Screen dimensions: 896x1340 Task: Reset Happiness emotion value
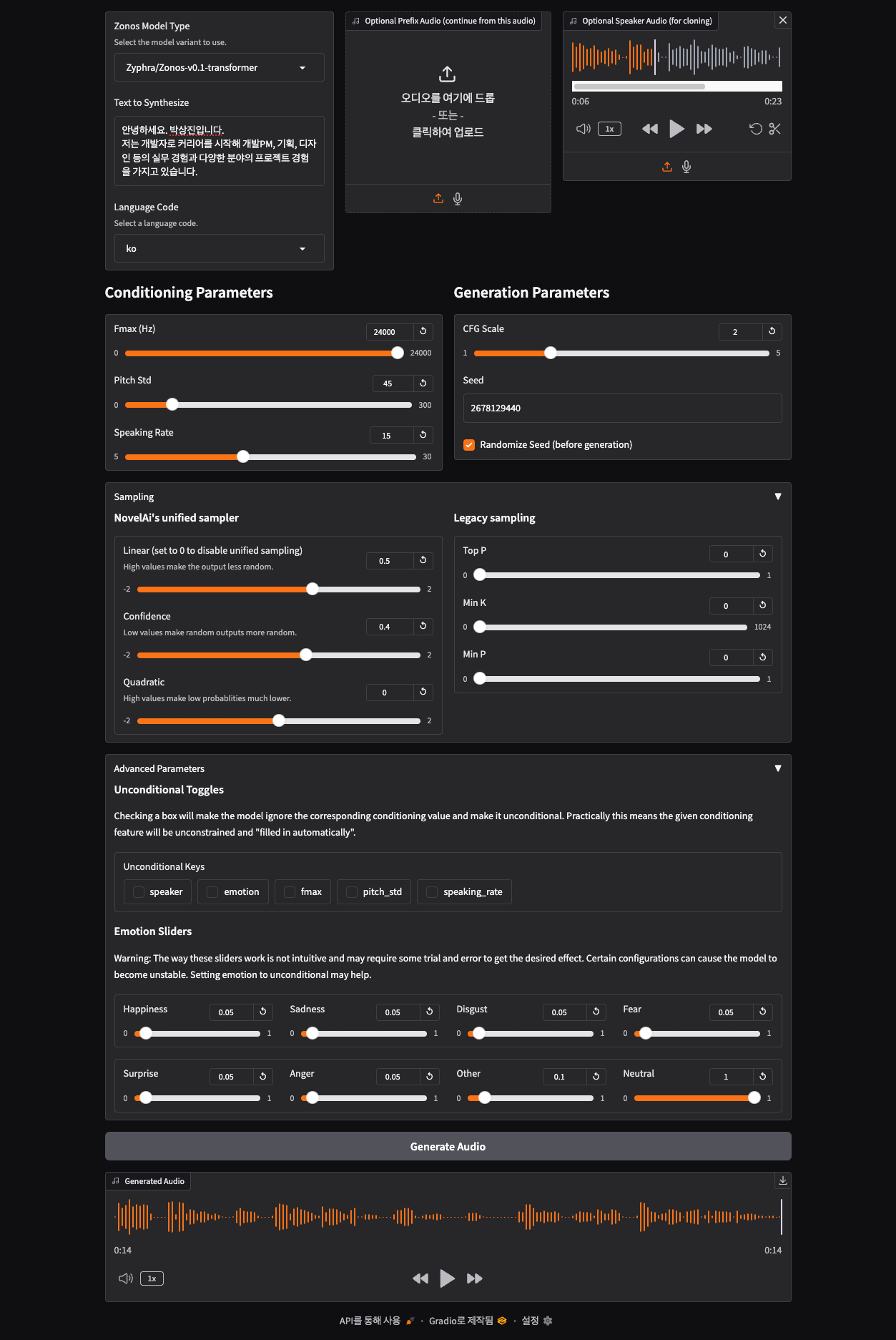coord(263,1012)
